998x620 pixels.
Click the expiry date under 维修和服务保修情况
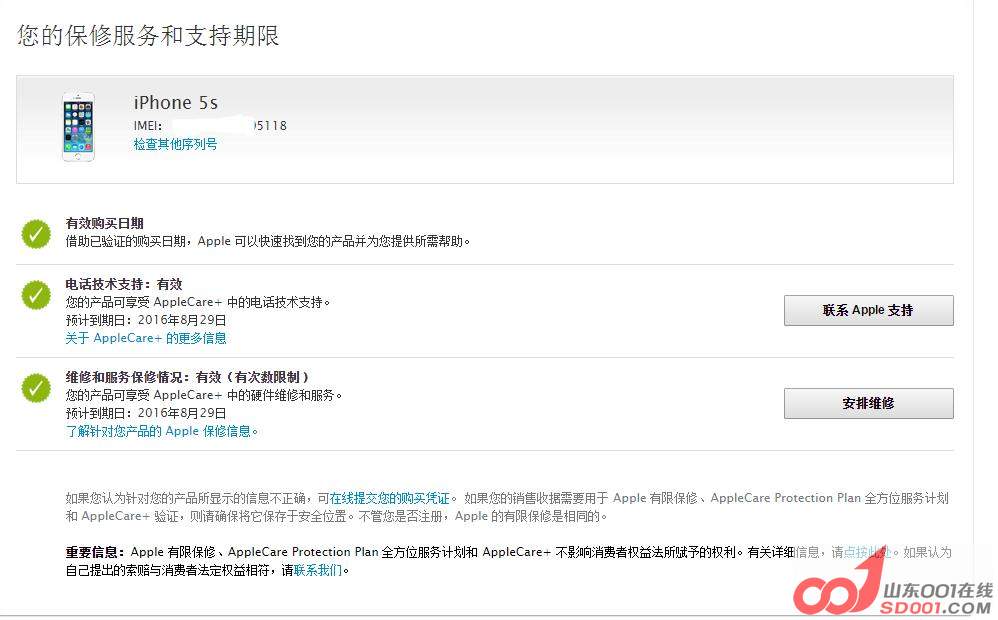[x=146, y=412]
